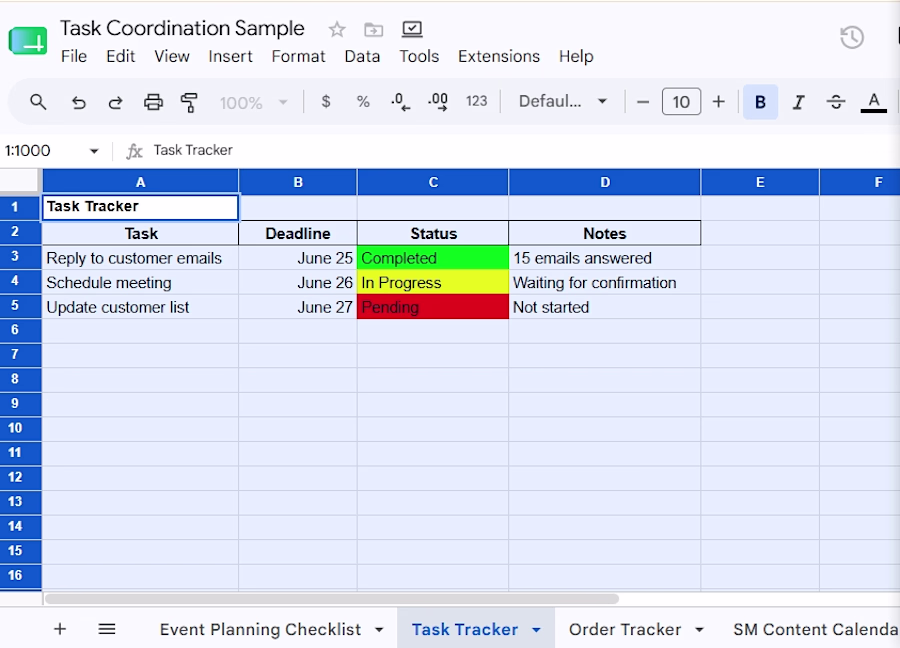
Task: Click the font size input field
Action: point(681,102)
